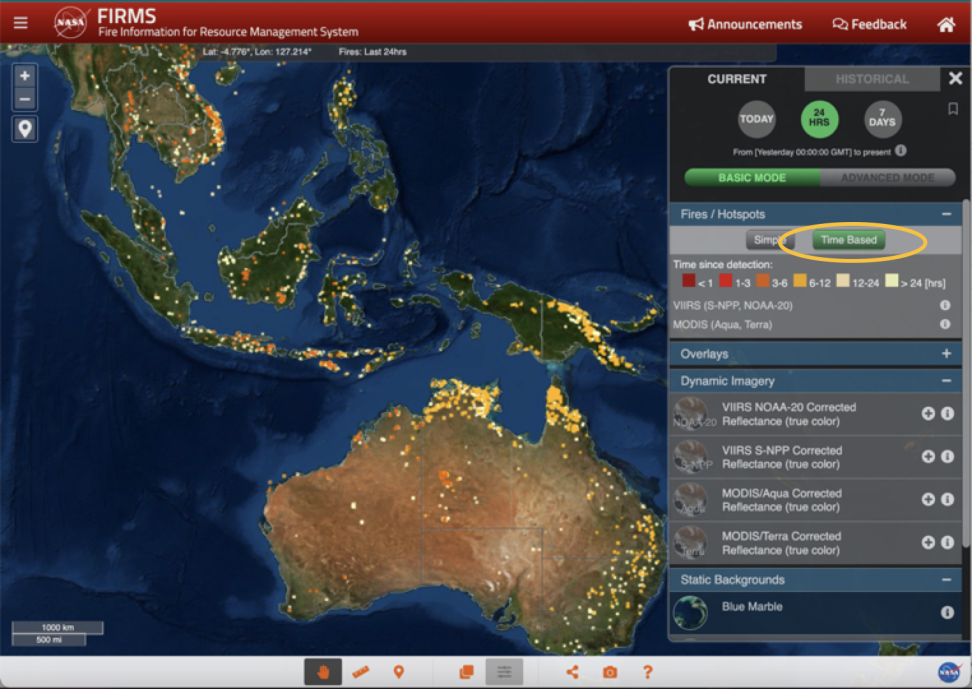The width and height of the screenshot is (972, 689).
Task: Select MODIS/Terra imagery thumbnail
Action: (691, 542)
